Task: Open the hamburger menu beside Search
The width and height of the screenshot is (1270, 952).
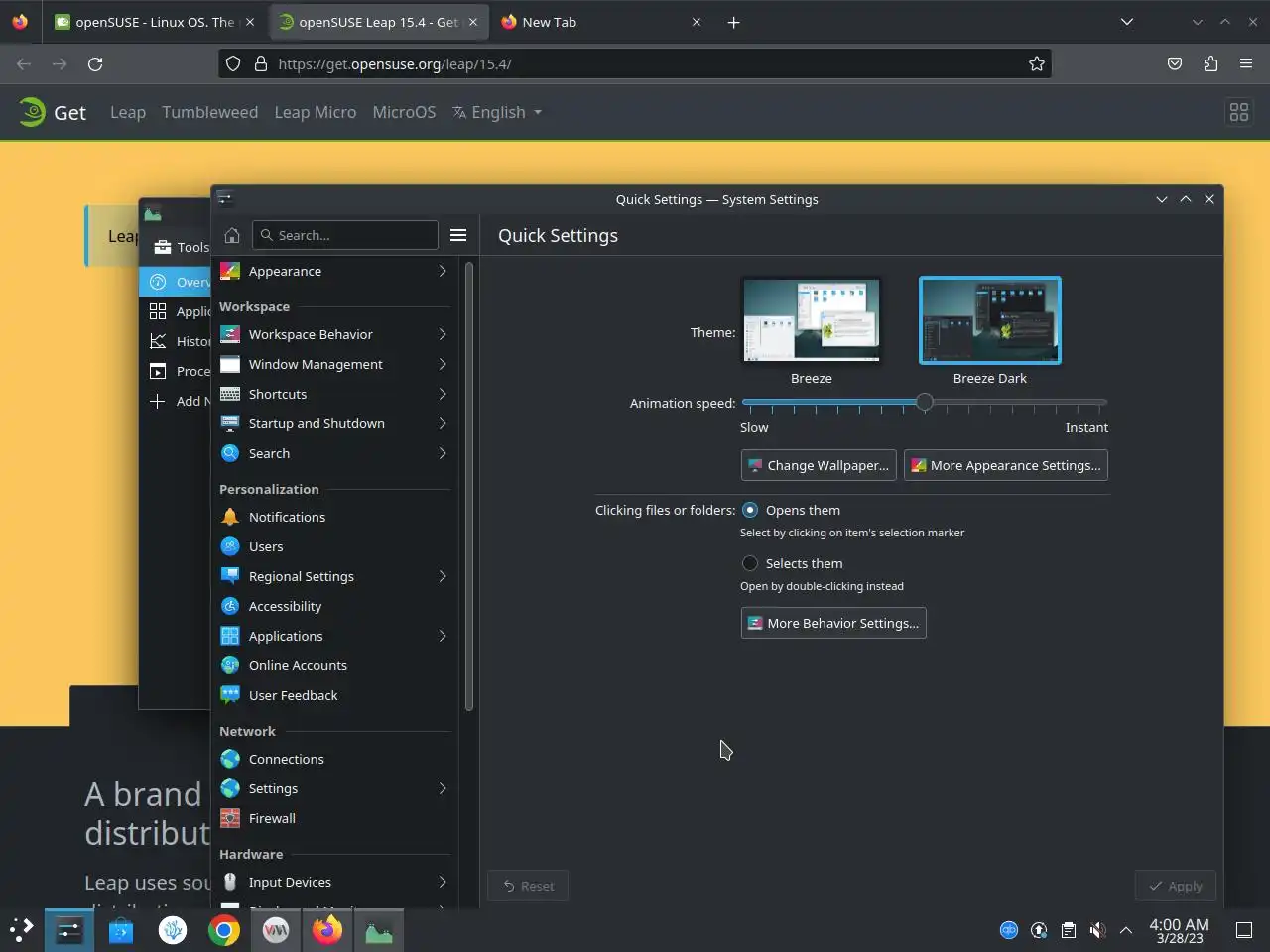Action: [x=458, y=235]
